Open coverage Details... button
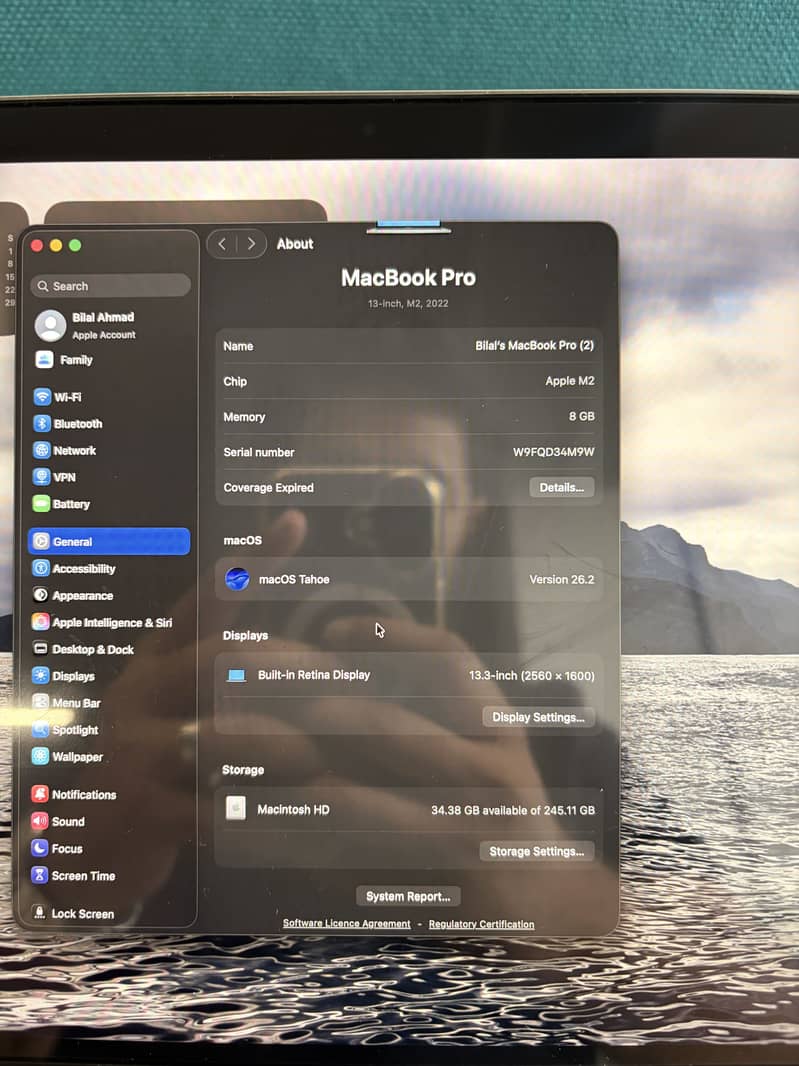Image resolution: width=799 pixels, height=1066 pixels. 562,487
